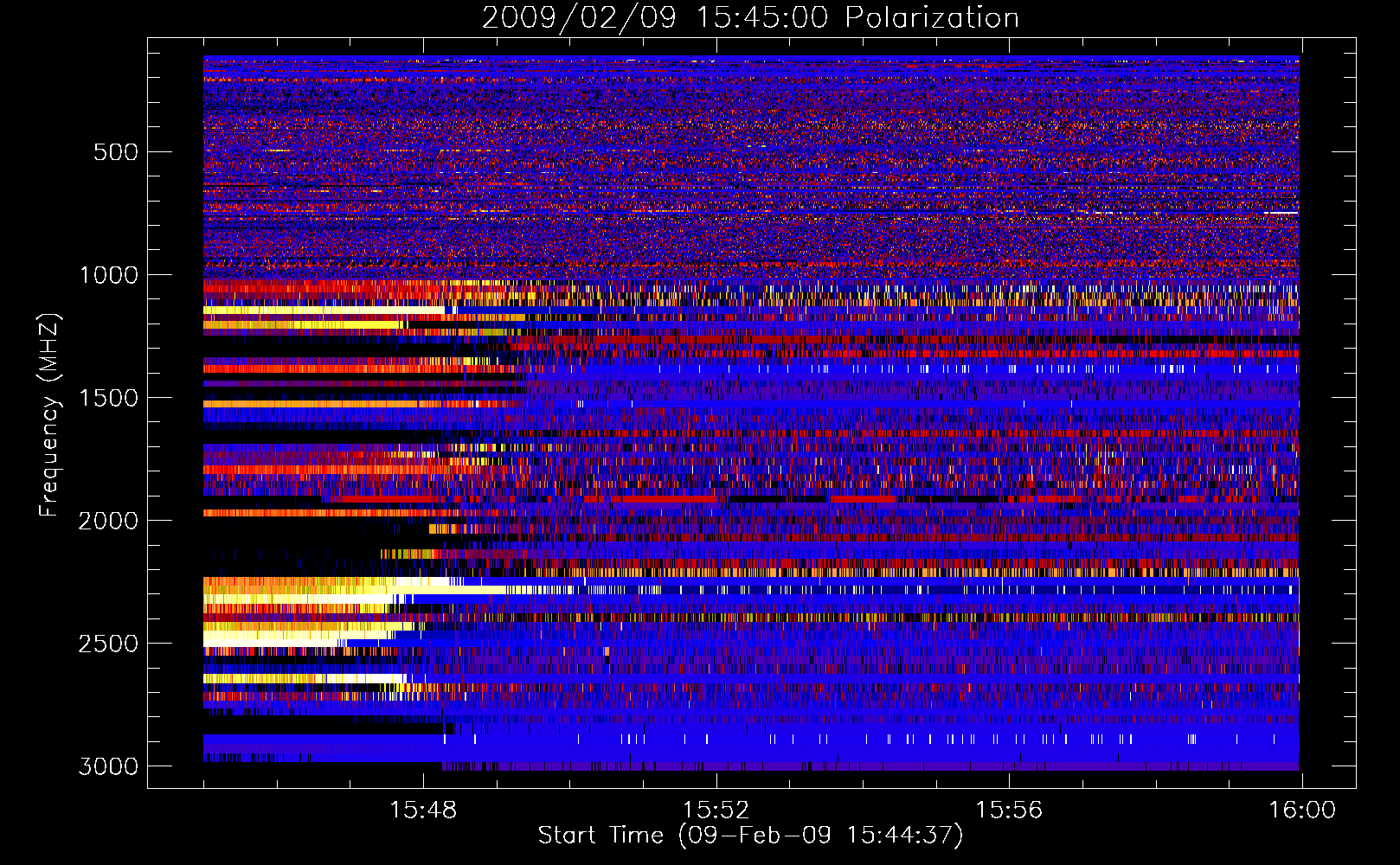Click the 500 frequency tick label
The height and width of the screenshot is (865, 1400).
pos(116,152)
